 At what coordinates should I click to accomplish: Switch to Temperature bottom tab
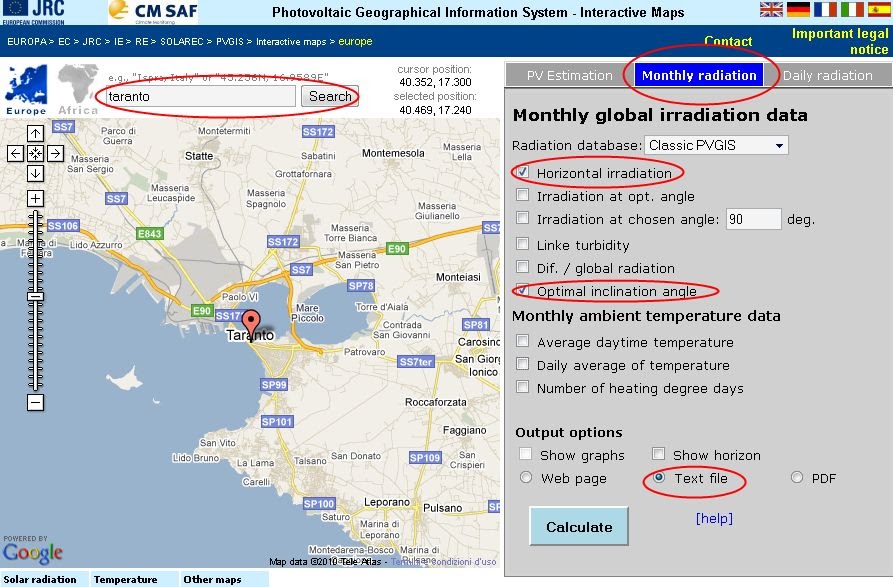coord(134,579)
